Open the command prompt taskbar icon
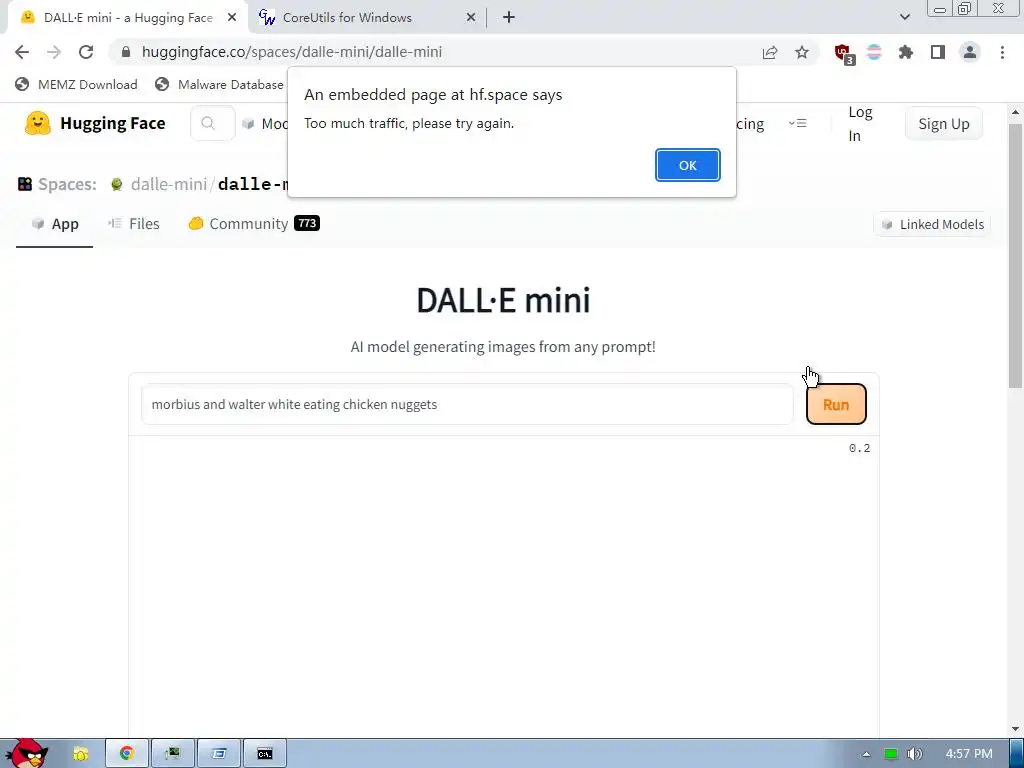The height and width of the screenshot is (768, 1024). pyautogui.click(x=264, y=754)
